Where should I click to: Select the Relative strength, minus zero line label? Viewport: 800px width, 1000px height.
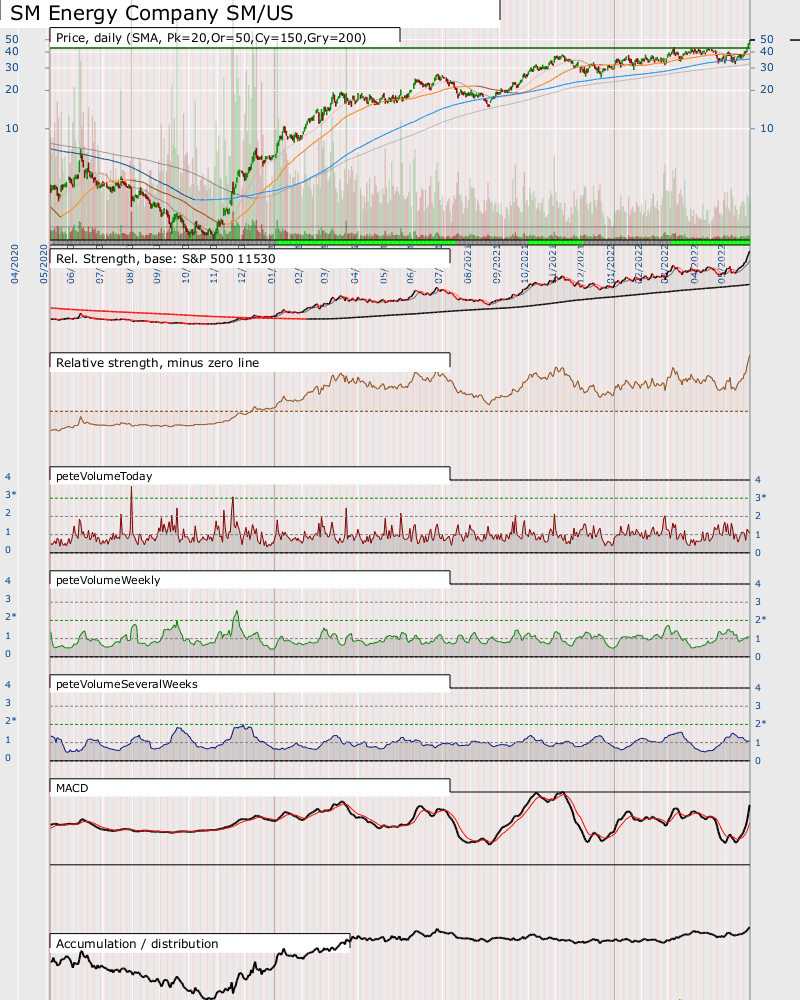click(158, 363)
